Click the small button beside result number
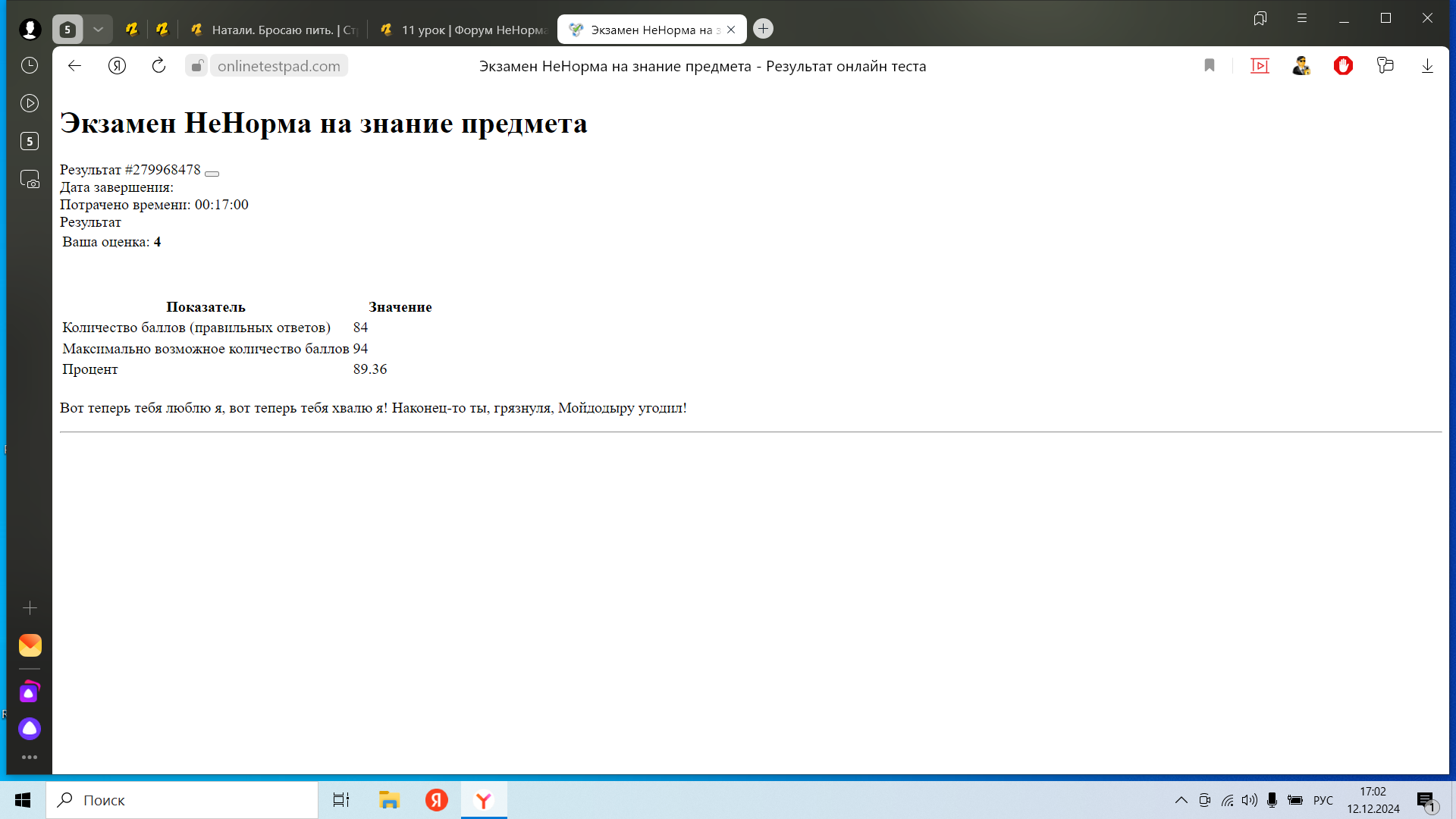 (x=212, y=174)
